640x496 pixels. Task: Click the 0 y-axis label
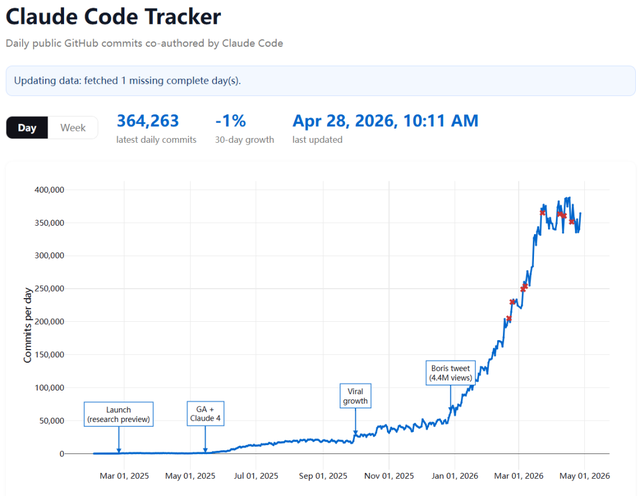(62, 454)
